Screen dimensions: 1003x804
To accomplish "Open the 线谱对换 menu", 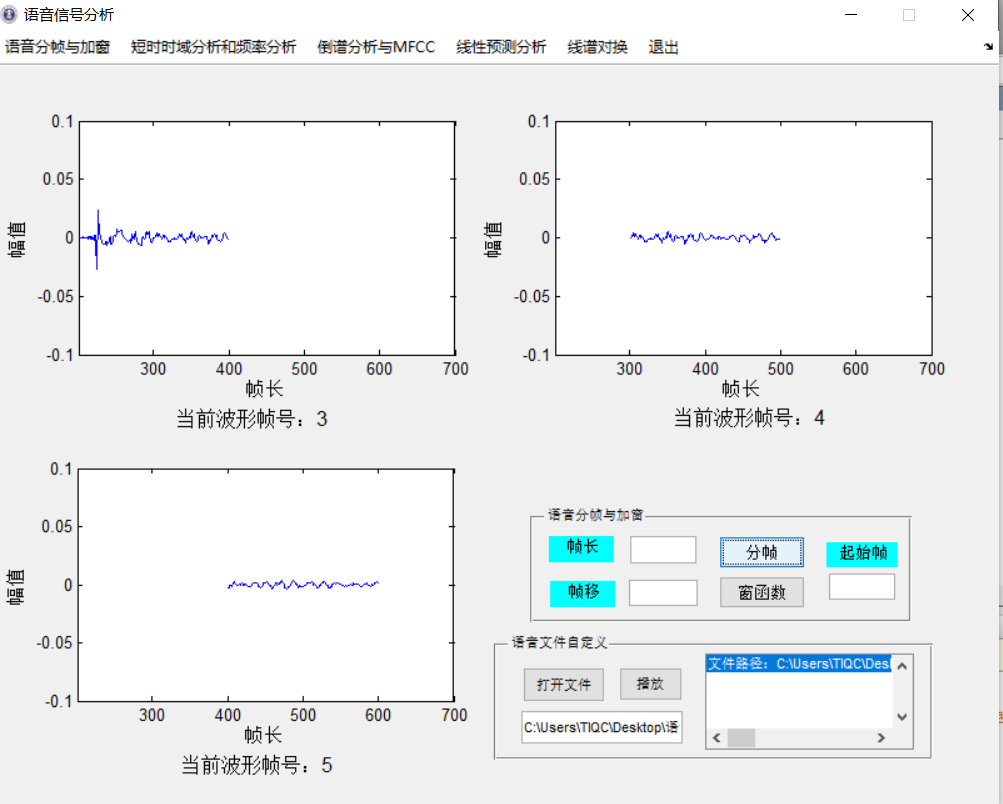I will [597, 47].
